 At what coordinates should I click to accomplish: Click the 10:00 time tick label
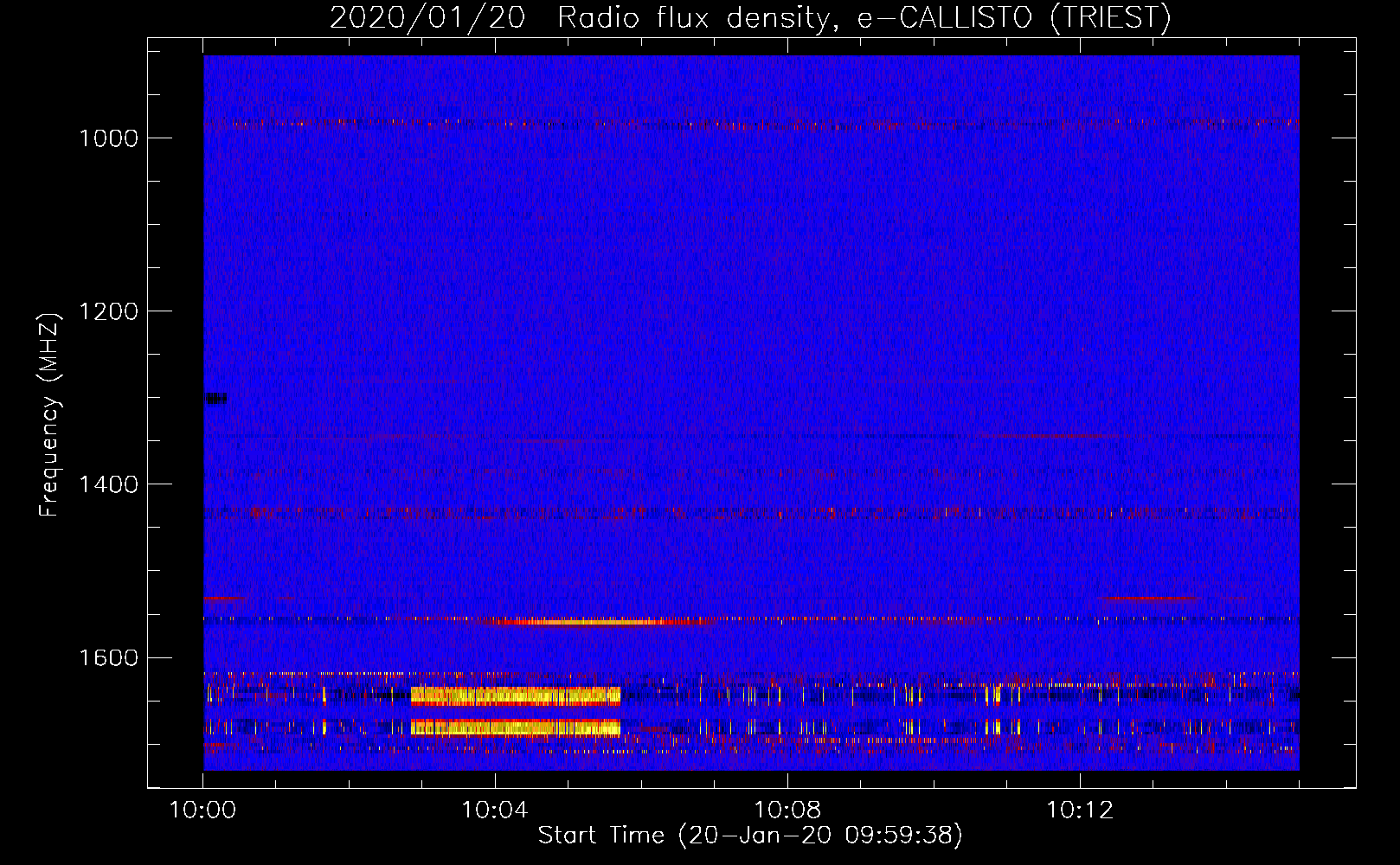202,811
